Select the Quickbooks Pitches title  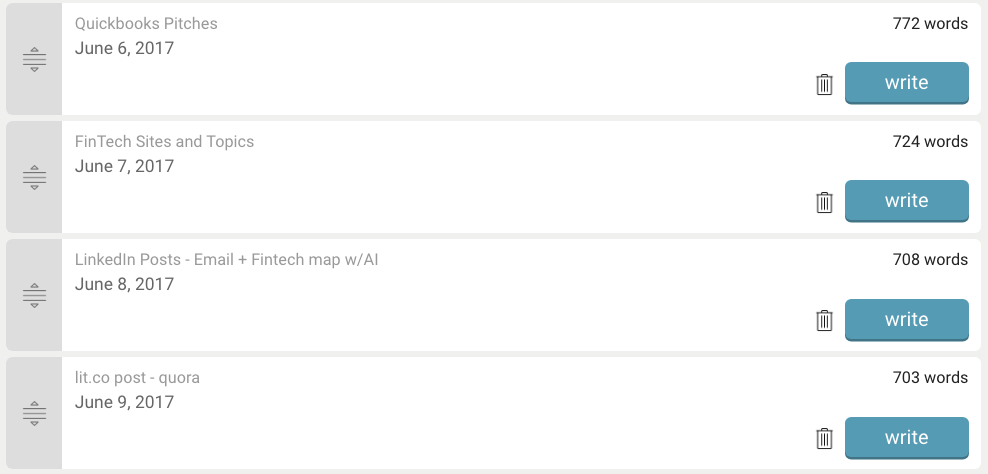pyautogui.click(x=146, y=23)
